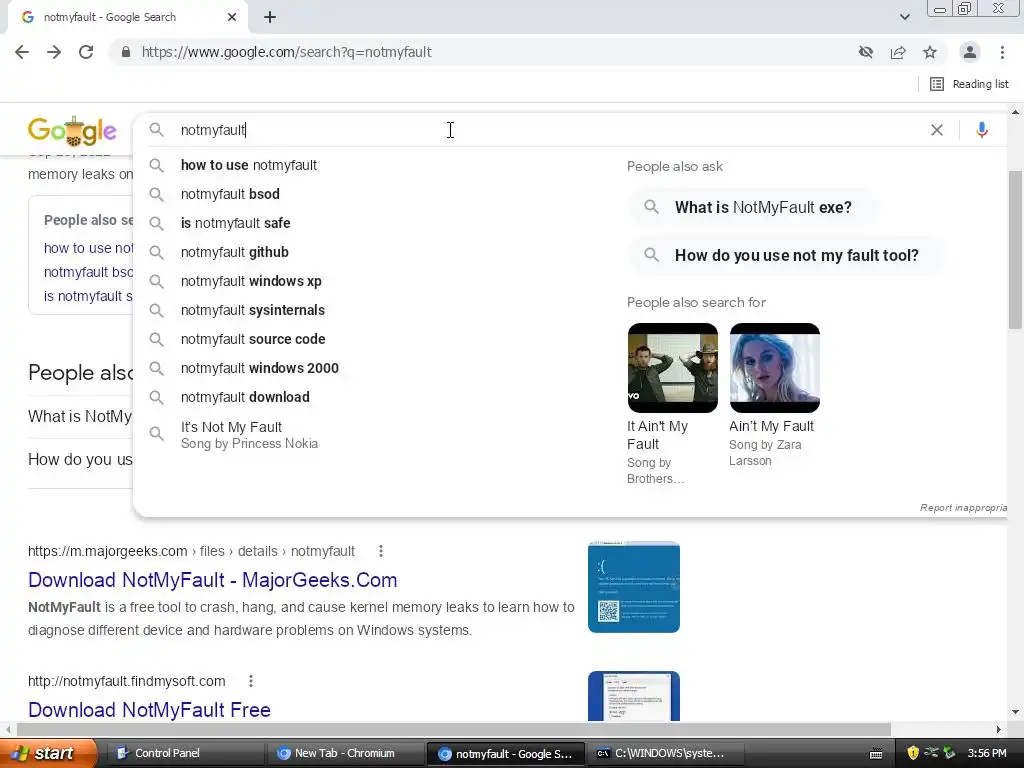Open the findmysoft result three-dot options
Image resolution: width=1024 pixels, height=768 pixels.
(x=251, y=681)
